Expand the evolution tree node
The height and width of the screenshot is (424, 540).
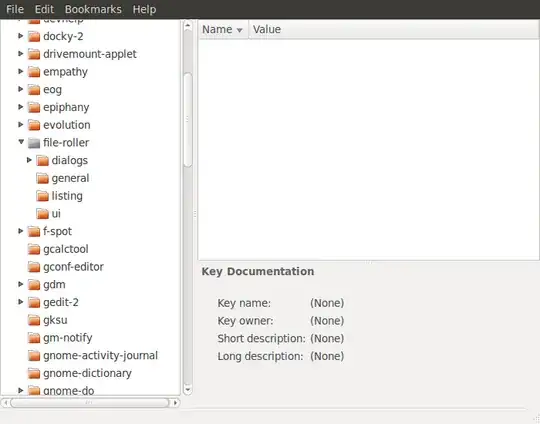(x=20, y=124)
